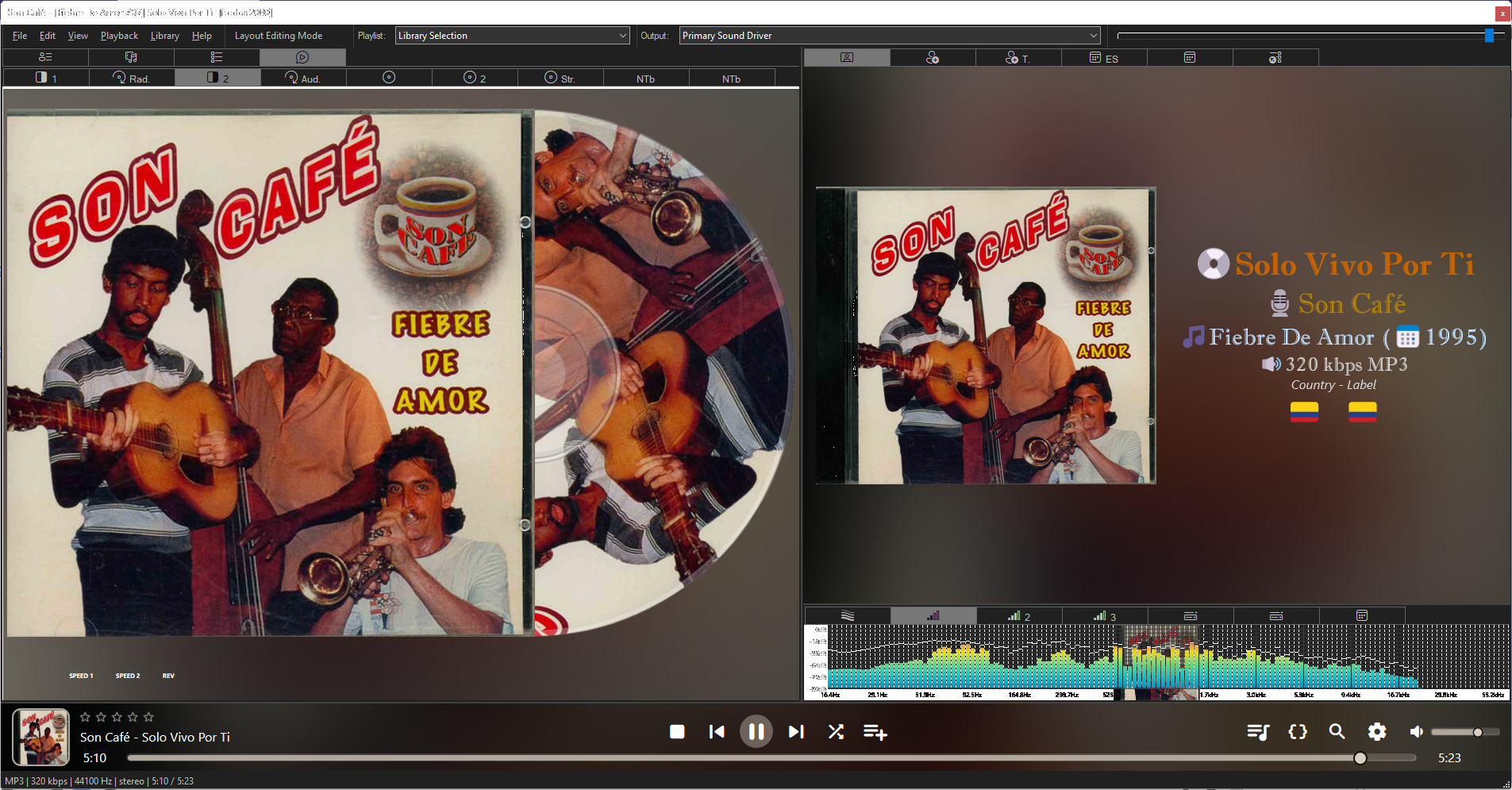Open search with the magnifier icon
Image resolution: width=1512 pixels, height=790 pixels.
click(x=1337, y=732)
